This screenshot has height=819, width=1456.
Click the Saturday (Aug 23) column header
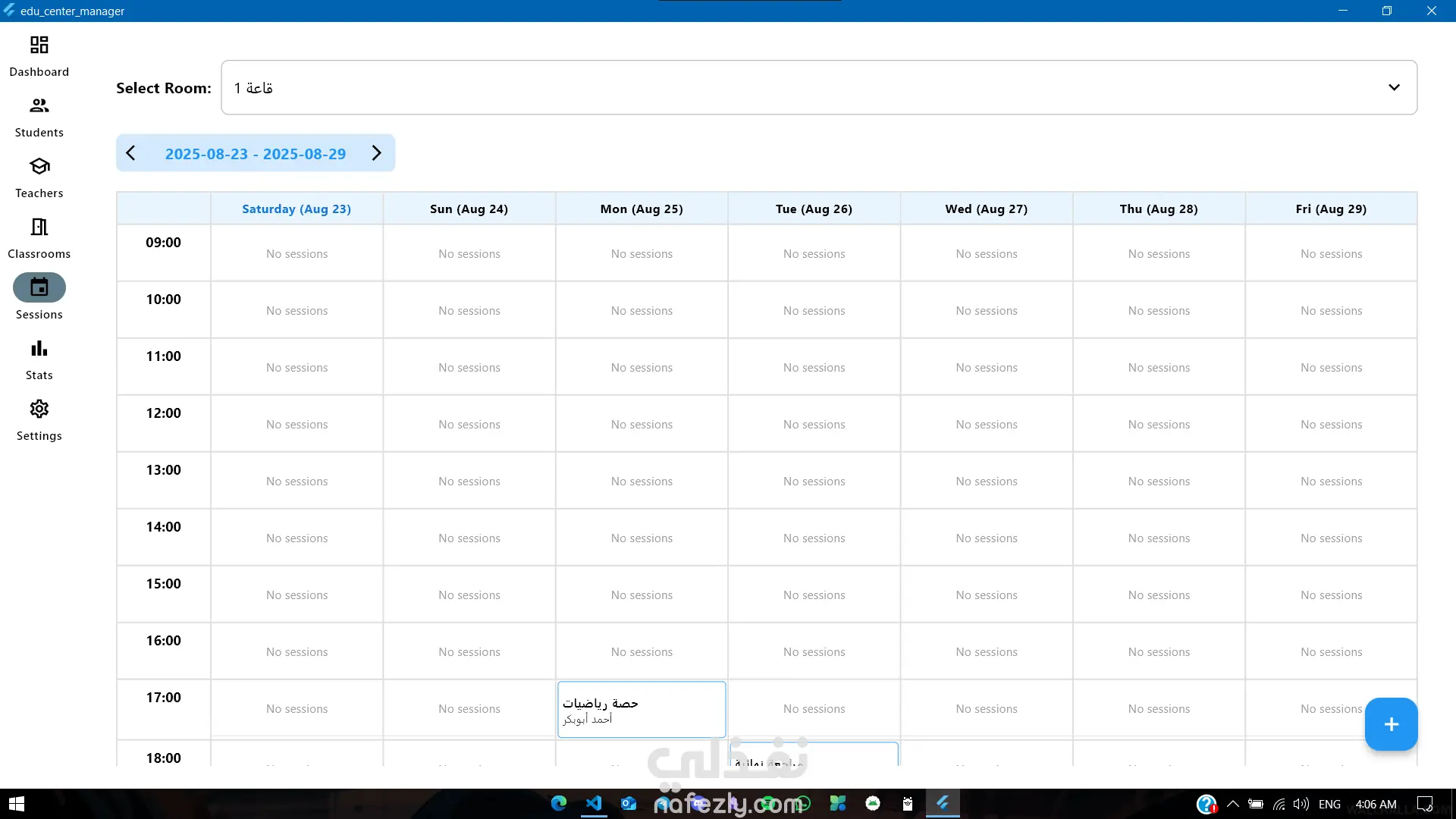point(297,209)
